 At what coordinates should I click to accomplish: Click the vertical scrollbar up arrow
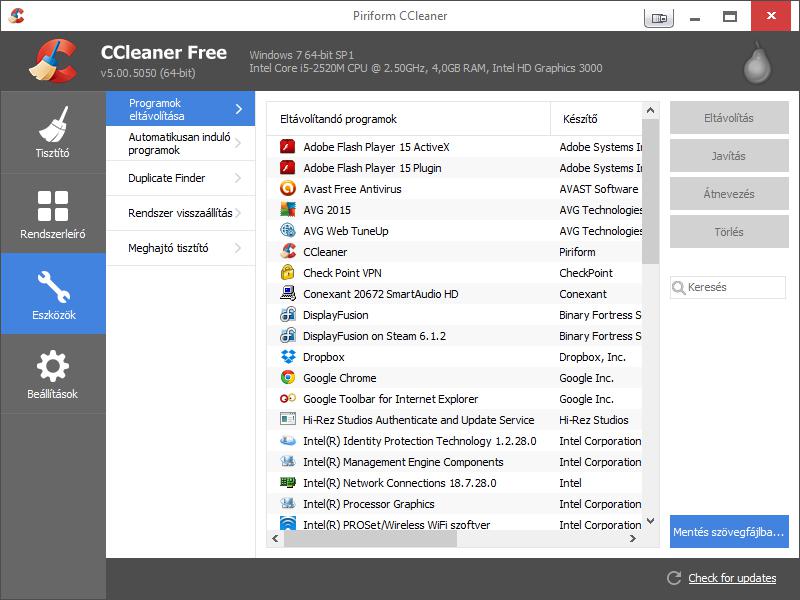tap(650, 110)
